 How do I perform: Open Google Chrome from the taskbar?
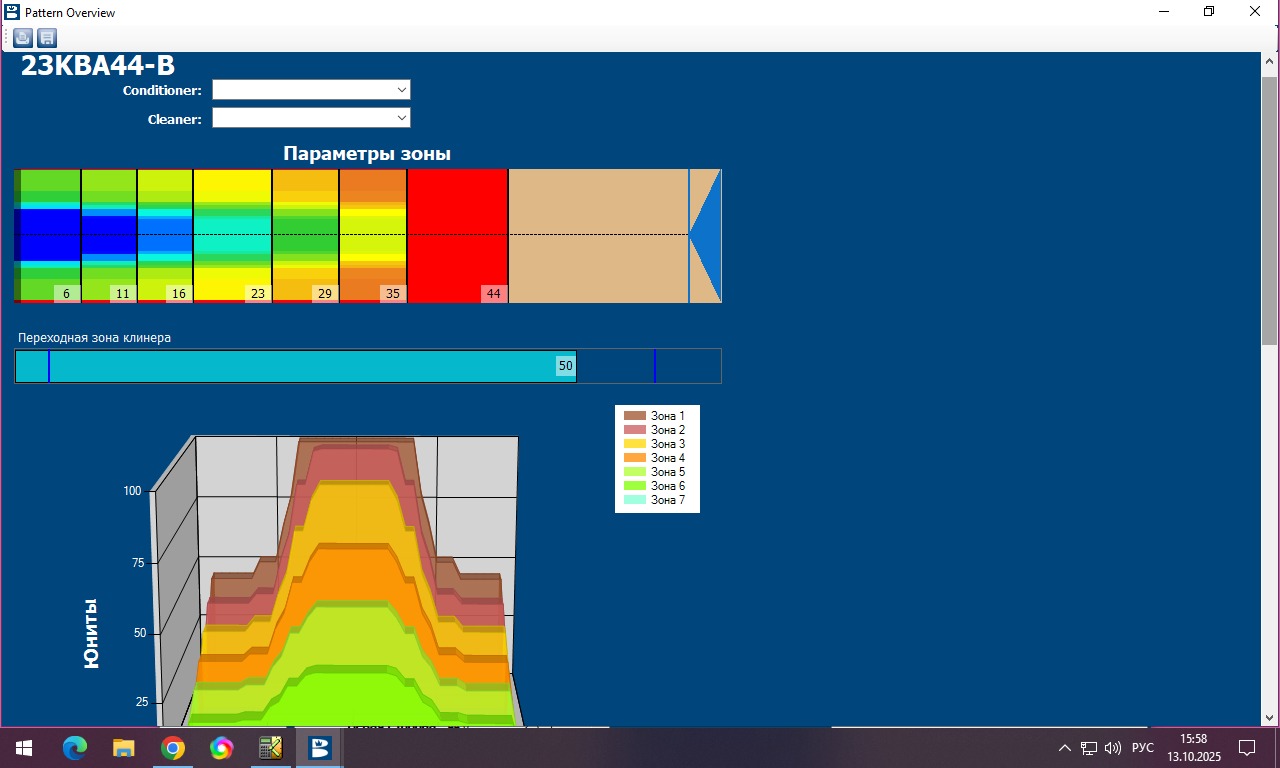click(173, 748)
